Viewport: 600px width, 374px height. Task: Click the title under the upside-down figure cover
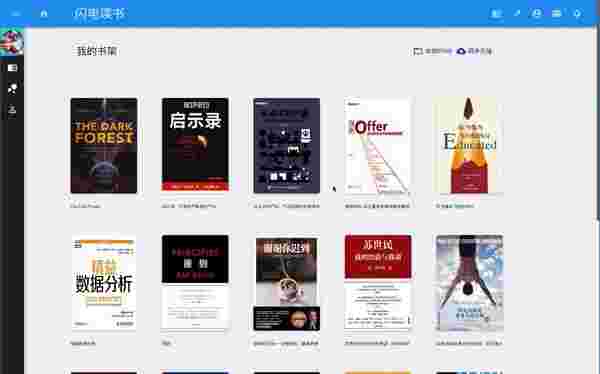click(x=469, y=343)
